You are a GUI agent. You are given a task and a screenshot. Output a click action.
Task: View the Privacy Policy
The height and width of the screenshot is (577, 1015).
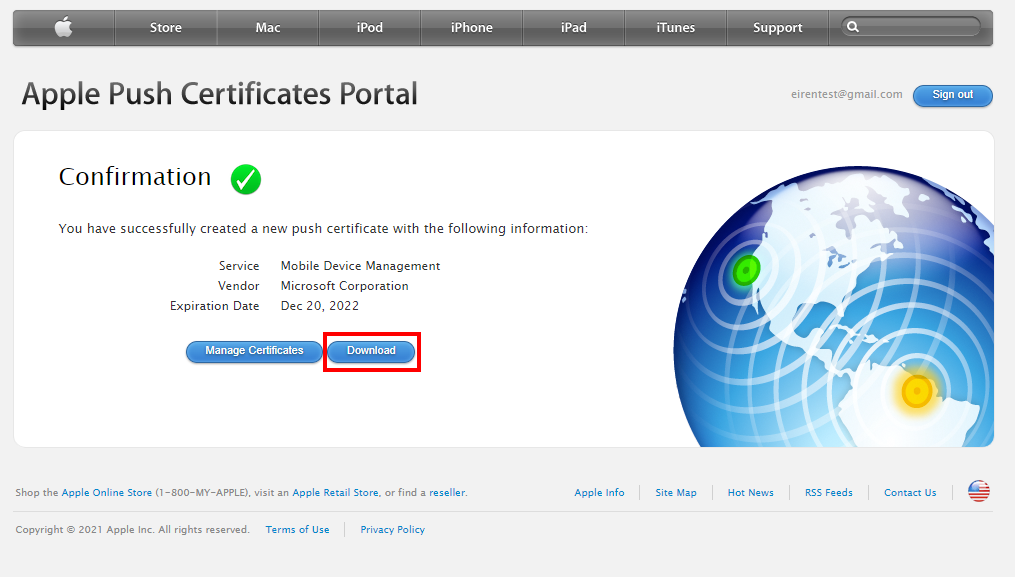392,530
